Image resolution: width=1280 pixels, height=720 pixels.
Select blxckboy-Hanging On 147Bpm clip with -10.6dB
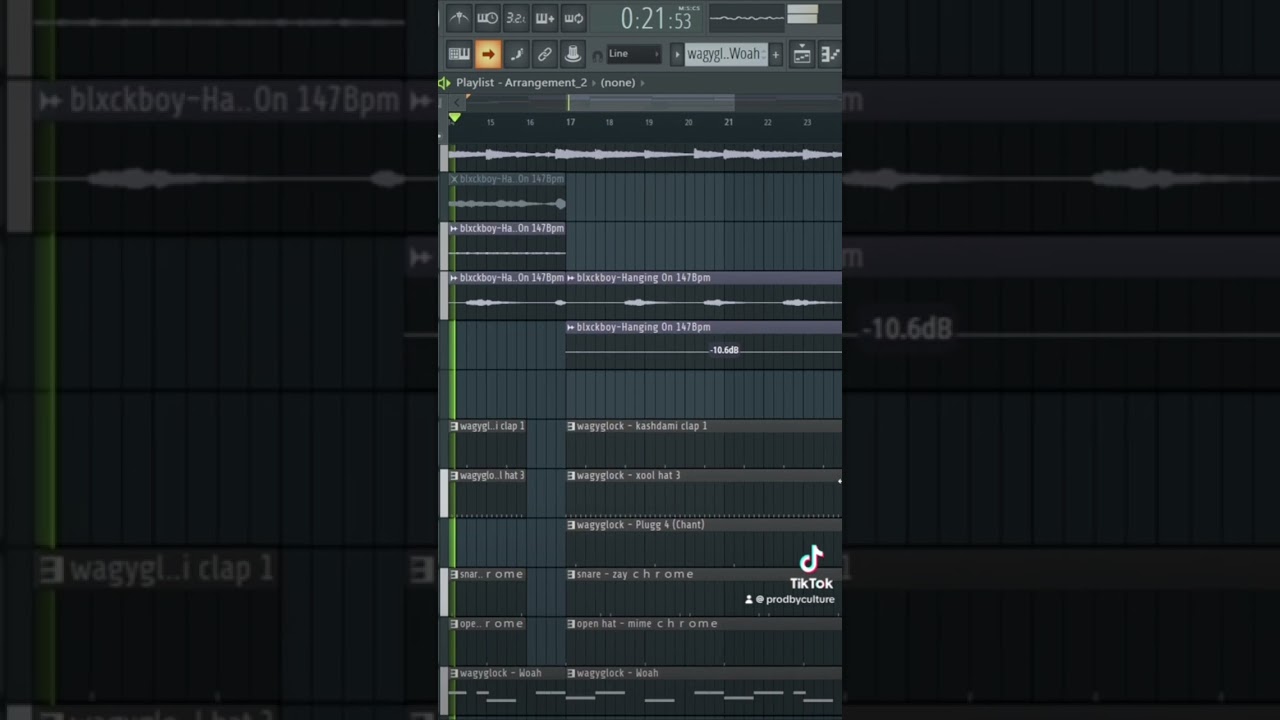[x=704, y=345]
